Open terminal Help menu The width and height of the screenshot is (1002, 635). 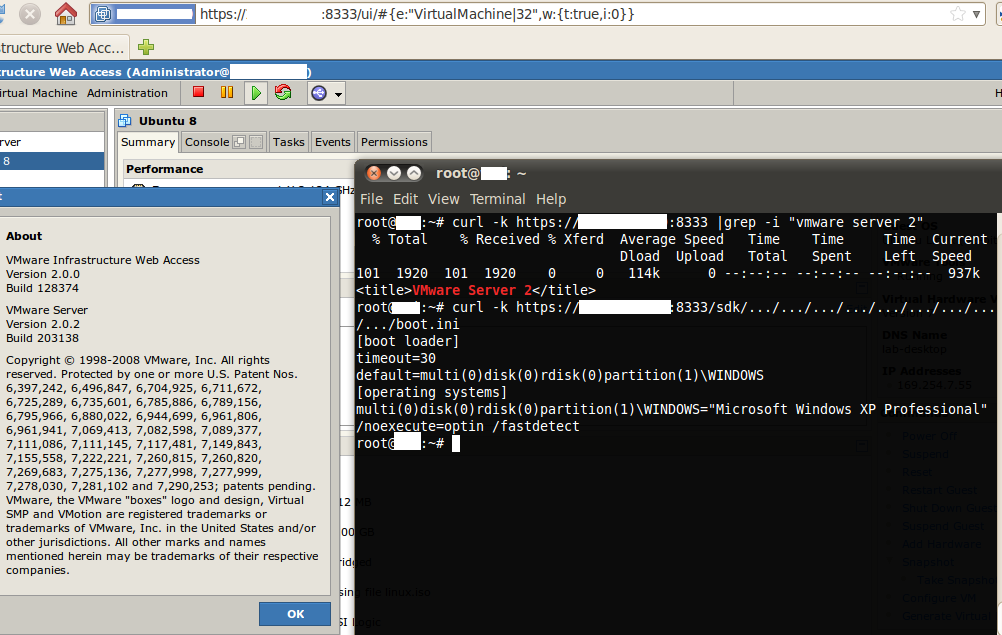pyautogui.click(x=551, y=199)
